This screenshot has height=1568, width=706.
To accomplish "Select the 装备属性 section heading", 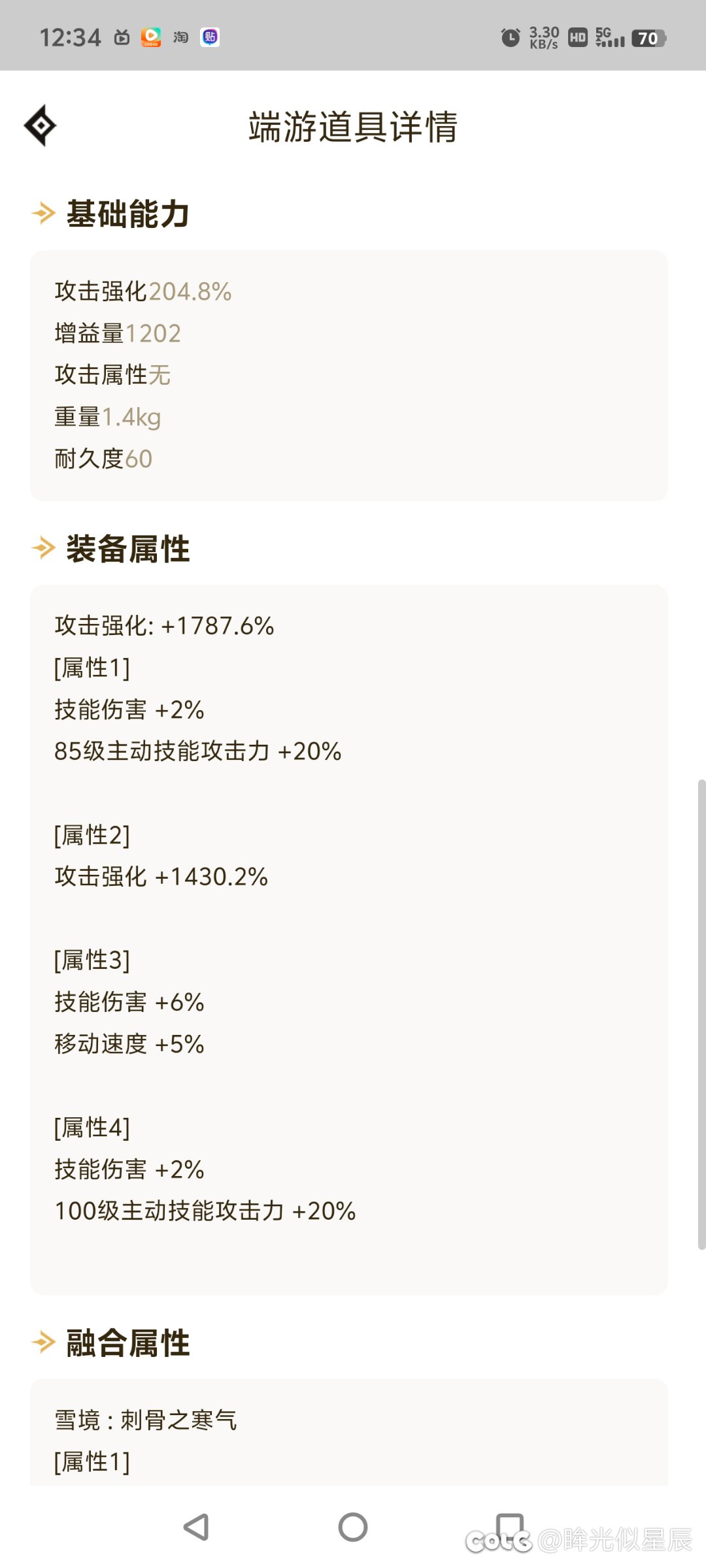I will (128, 548).
